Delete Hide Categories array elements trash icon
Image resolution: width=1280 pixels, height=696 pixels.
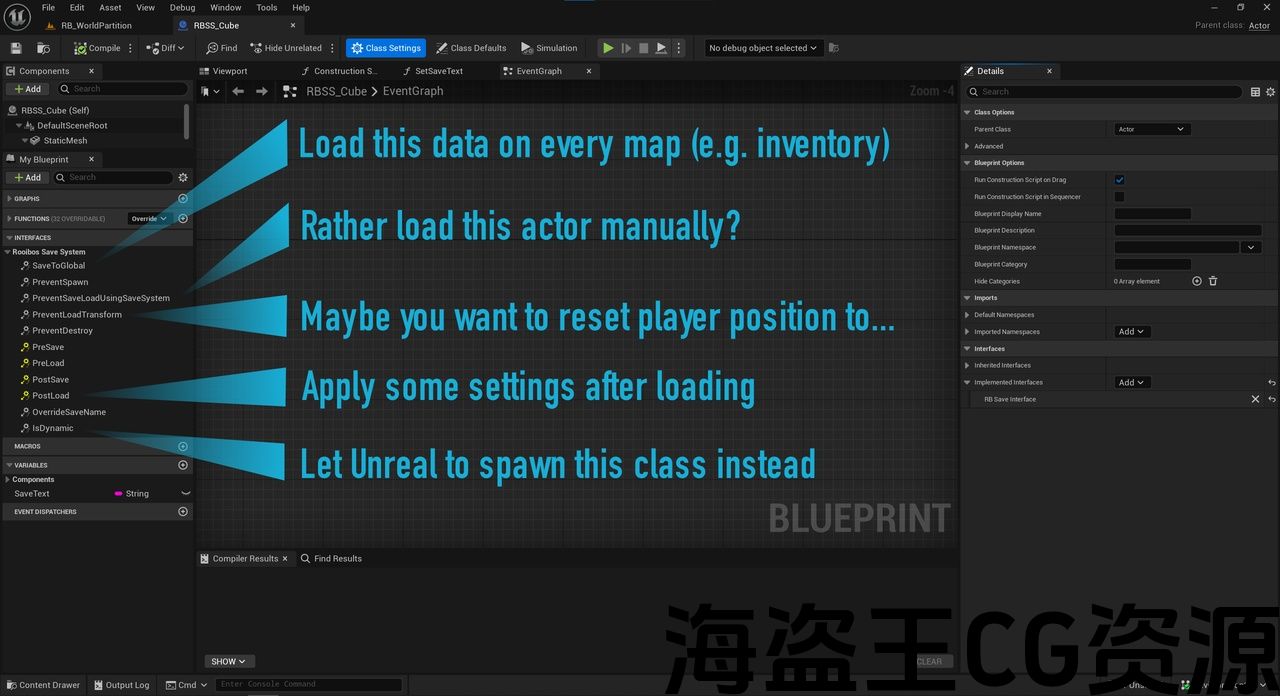tap(1213, 282)
